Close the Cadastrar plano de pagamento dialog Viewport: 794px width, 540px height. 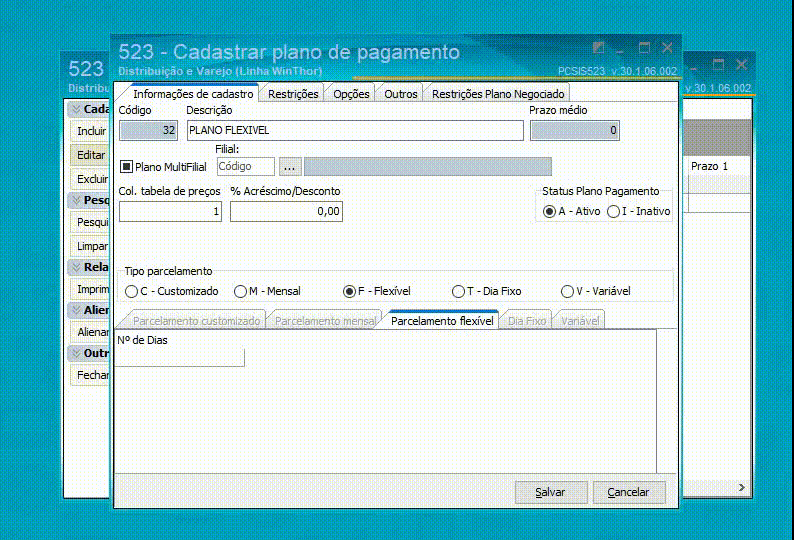coord(667,48)
